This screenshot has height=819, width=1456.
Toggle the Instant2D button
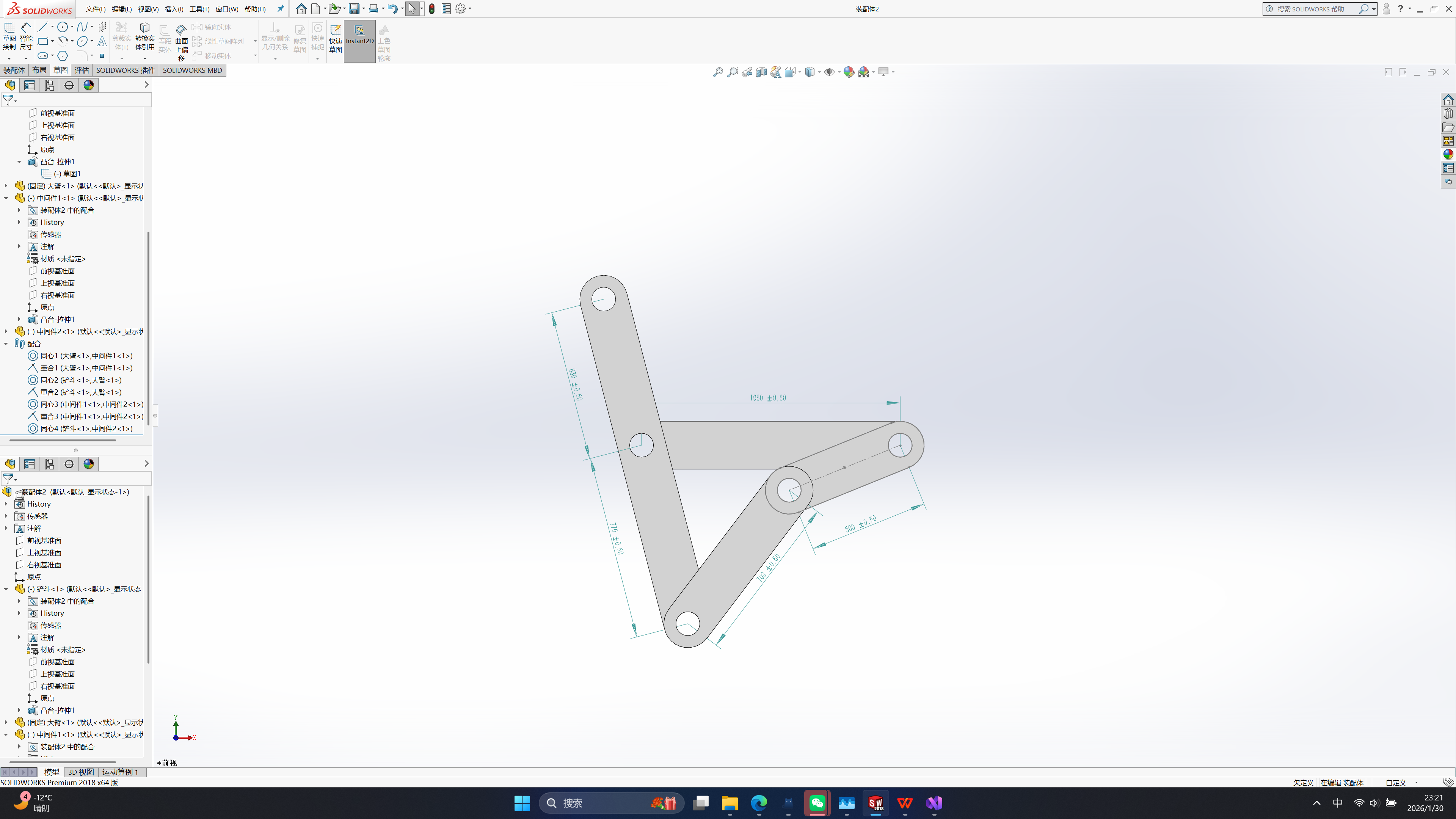[x=359, y=35]
